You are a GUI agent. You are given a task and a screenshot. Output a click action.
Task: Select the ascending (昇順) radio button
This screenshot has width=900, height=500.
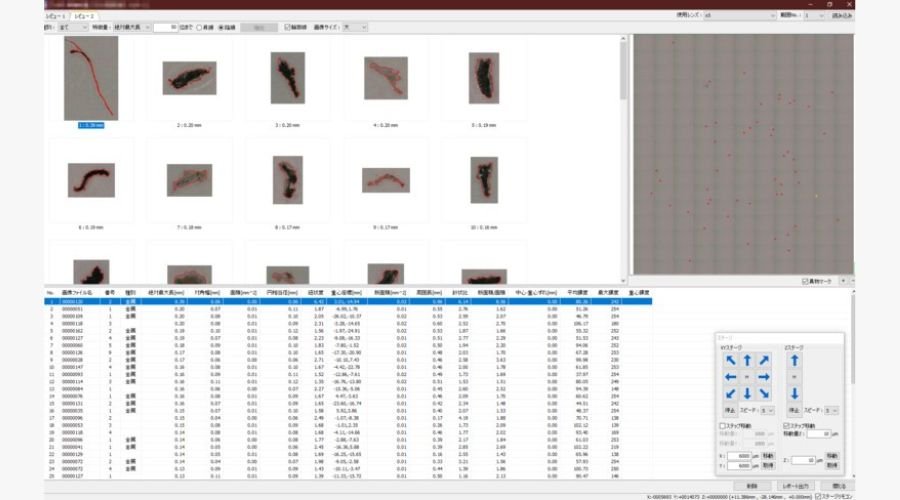(x=199, y=28)
